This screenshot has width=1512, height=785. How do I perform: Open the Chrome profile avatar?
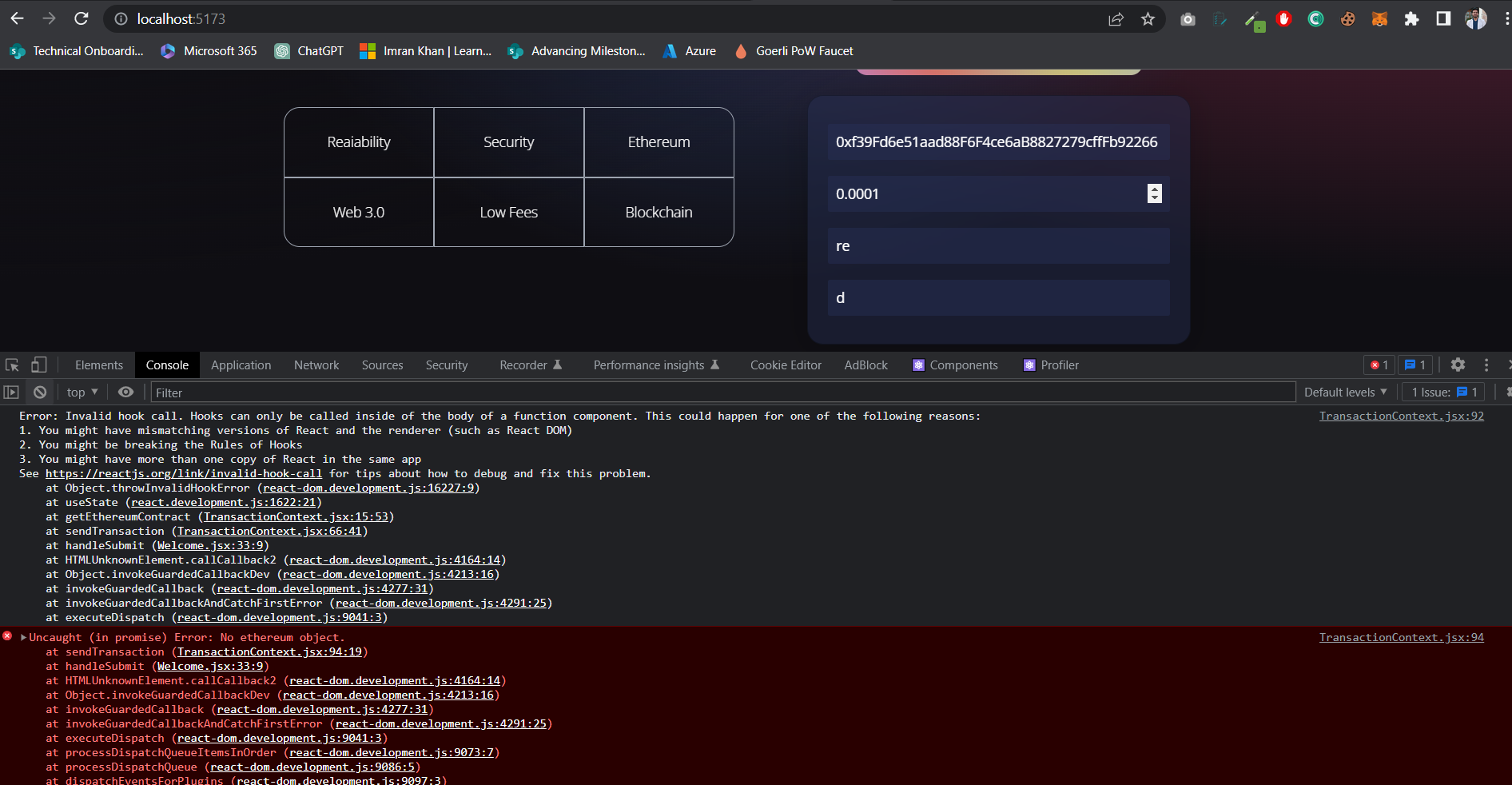1476,19
